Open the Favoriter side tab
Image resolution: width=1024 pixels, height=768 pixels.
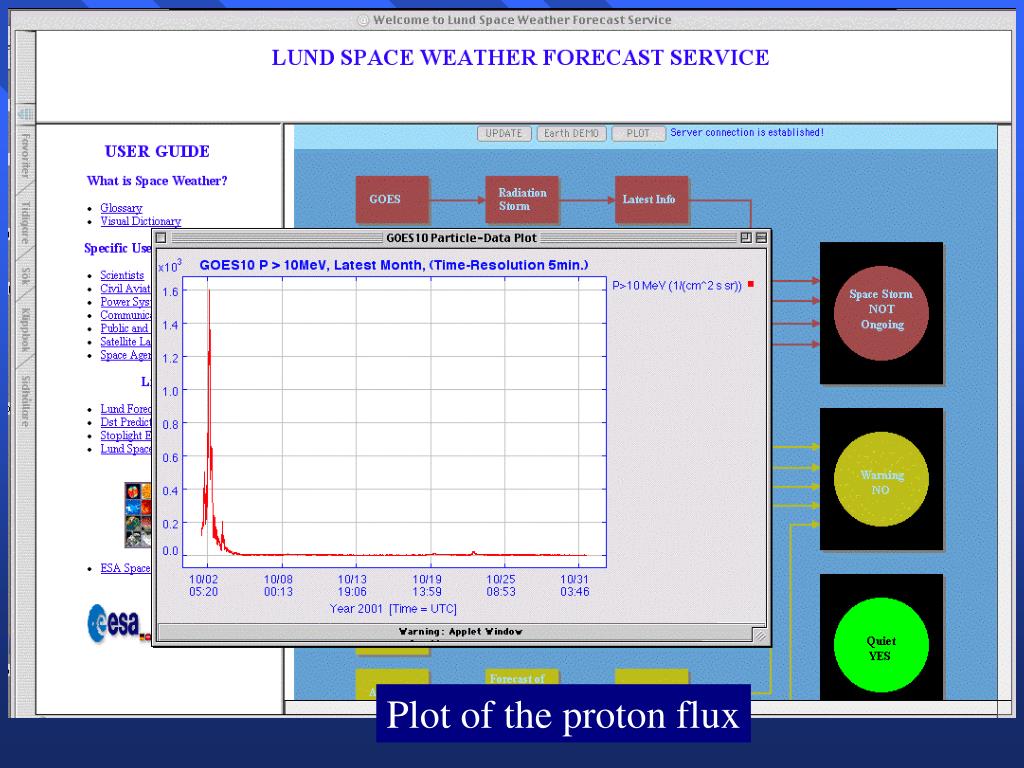(x=24, y=155)
